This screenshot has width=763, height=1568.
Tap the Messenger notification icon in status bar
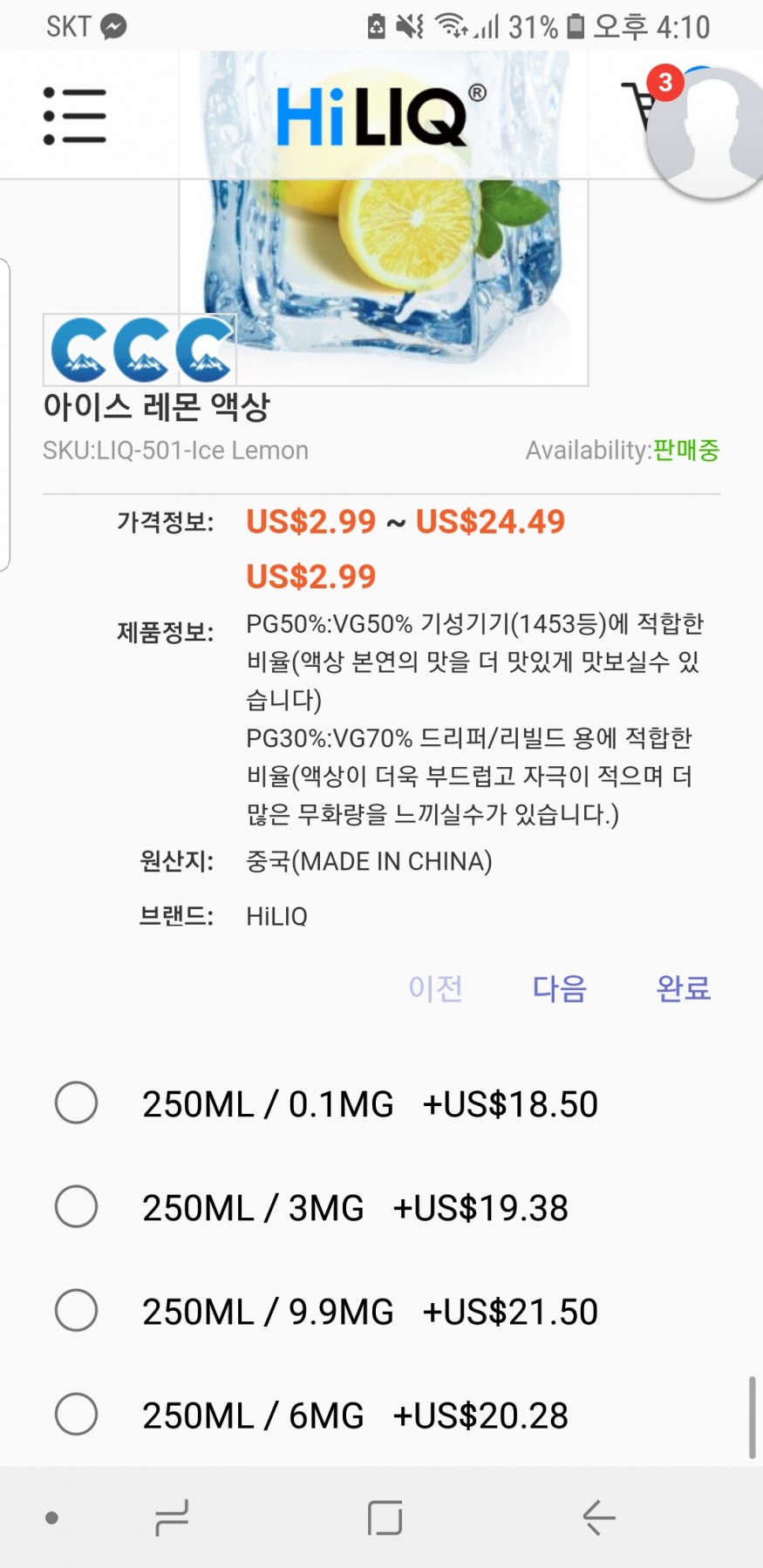(x=113, y=27)
